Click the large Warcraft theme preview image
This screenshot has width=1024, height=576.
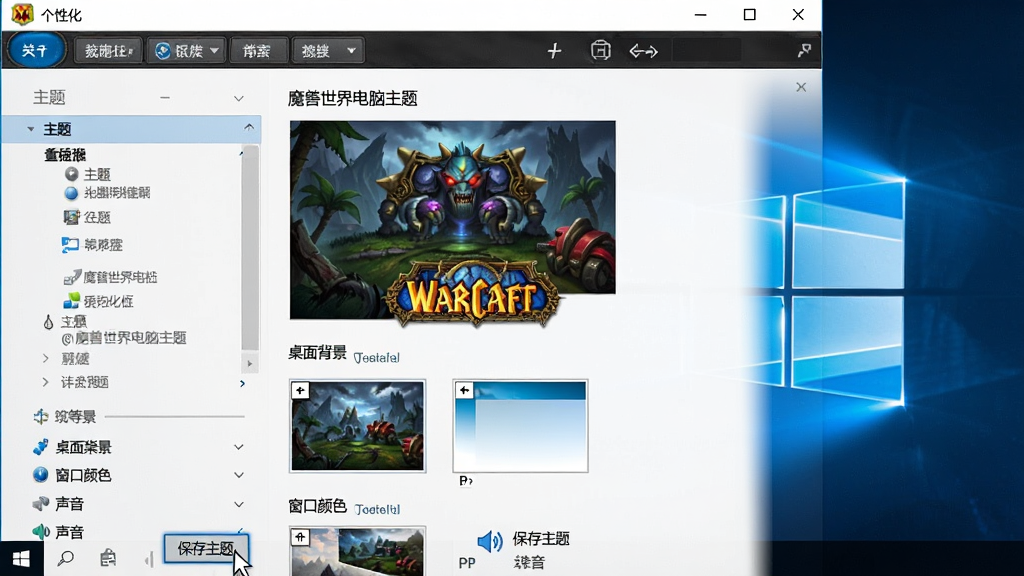coord(453,220)
